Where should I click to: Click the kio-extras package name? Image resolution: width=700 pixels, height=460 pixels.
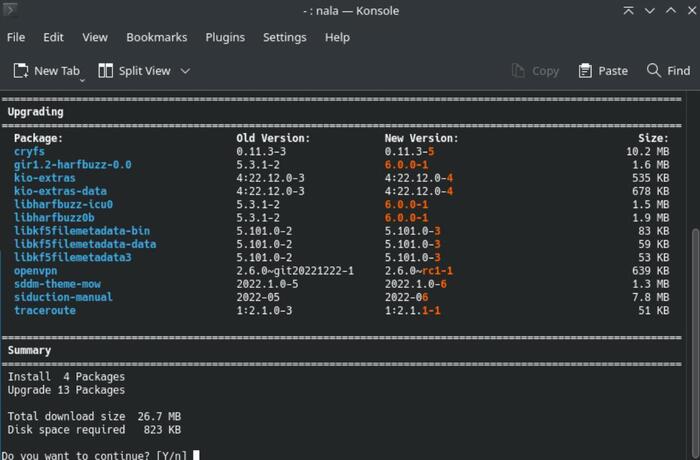(45, 178)
